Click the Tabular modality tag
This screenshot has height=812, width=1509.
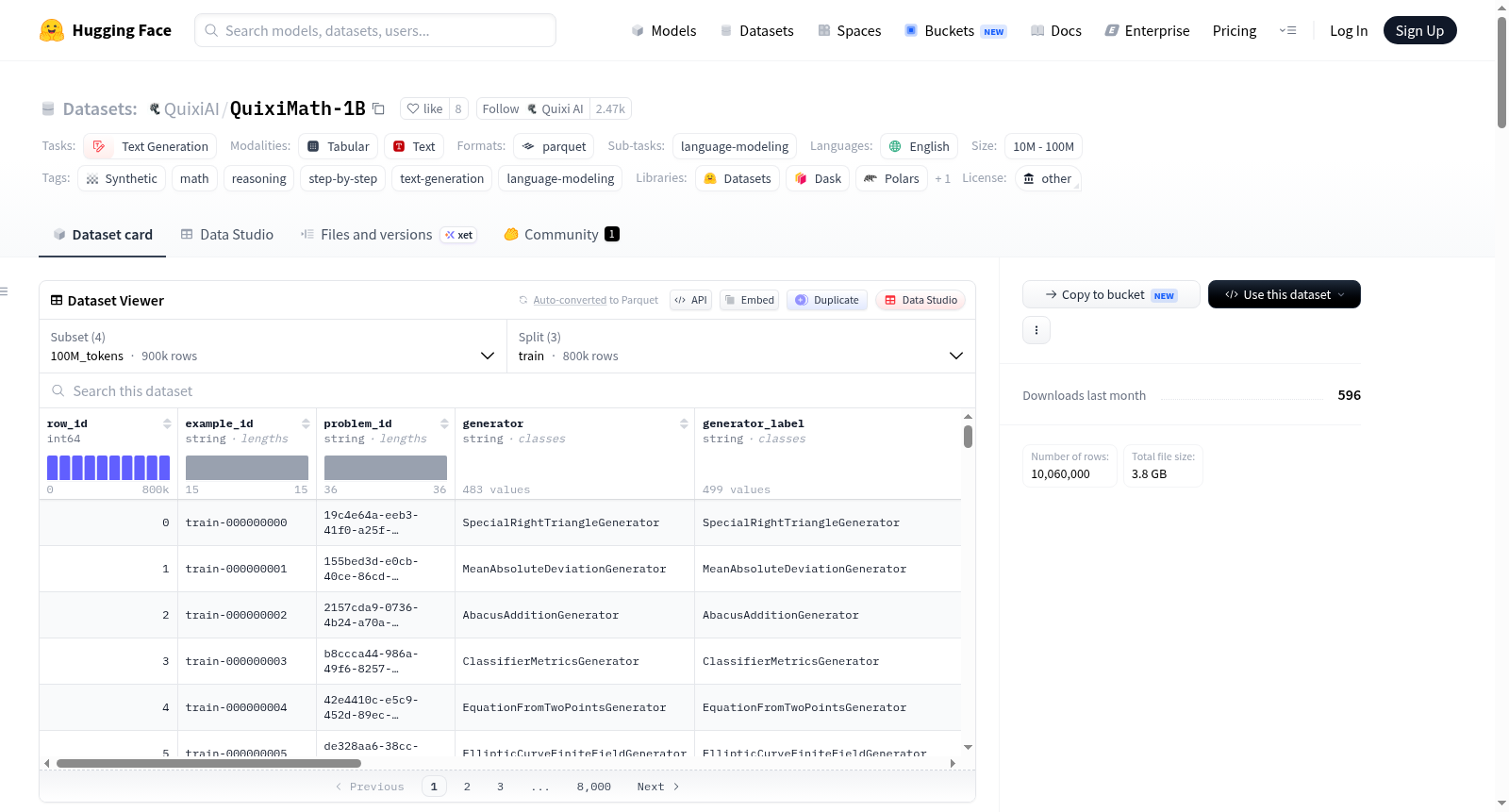[x=339, y=146]
